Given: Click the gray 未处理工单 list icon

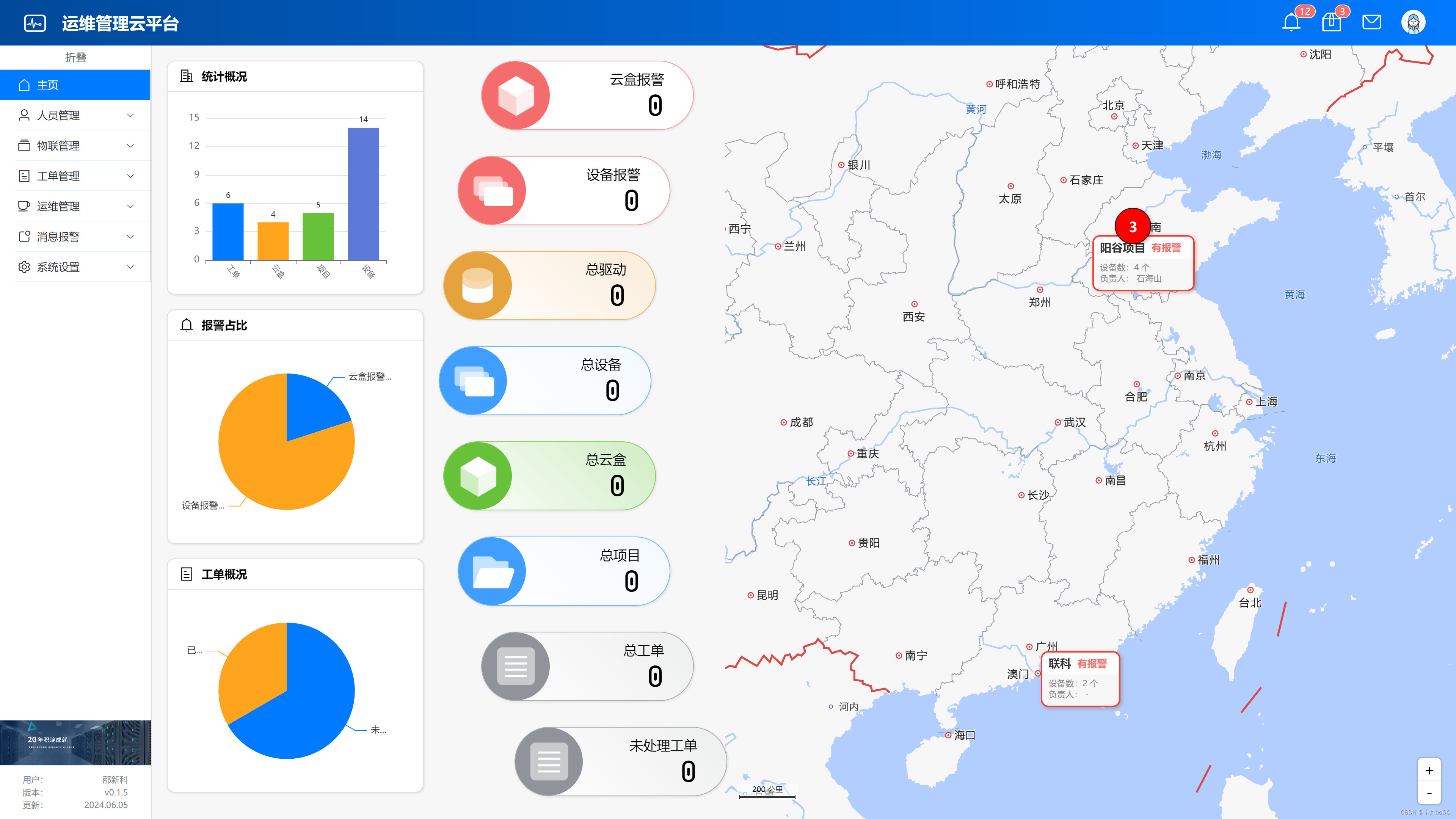Looking at the screenshot, I should [x=549, y=761].
